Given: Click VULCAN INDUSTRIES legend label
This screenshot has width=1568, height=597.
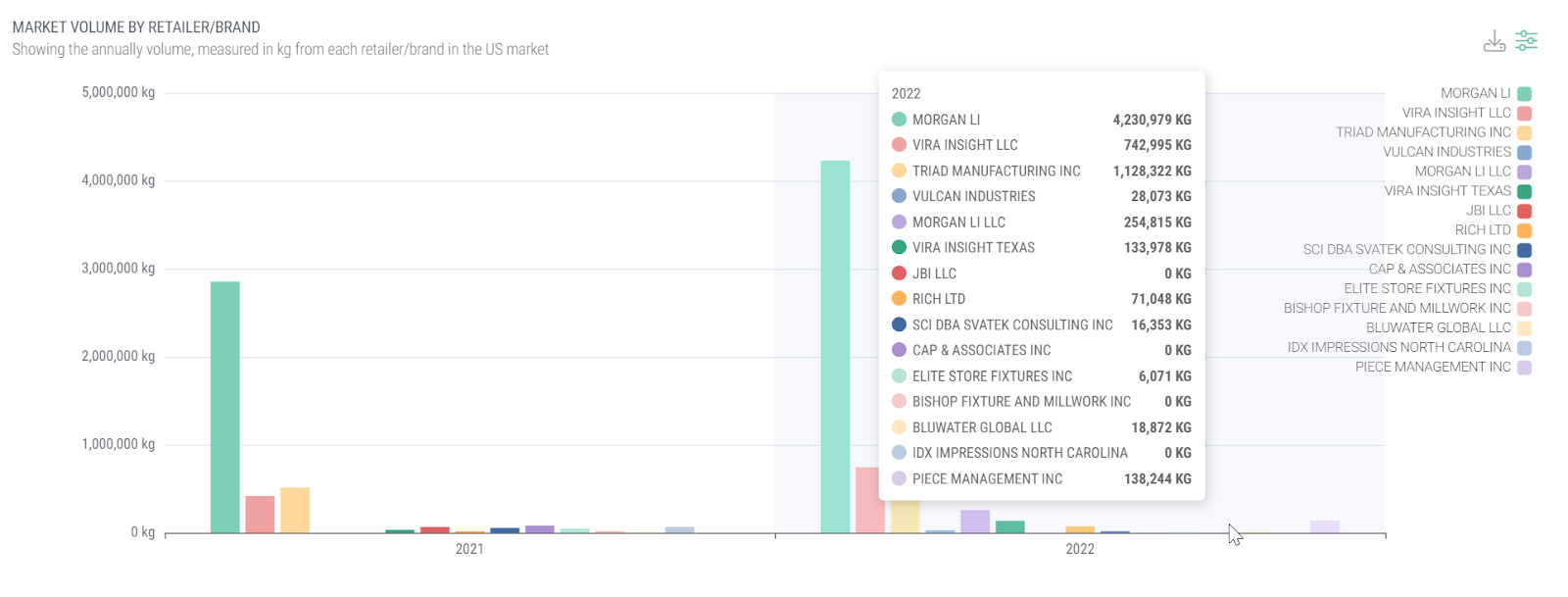Looking at the screenshot, I should (1446, 152).
